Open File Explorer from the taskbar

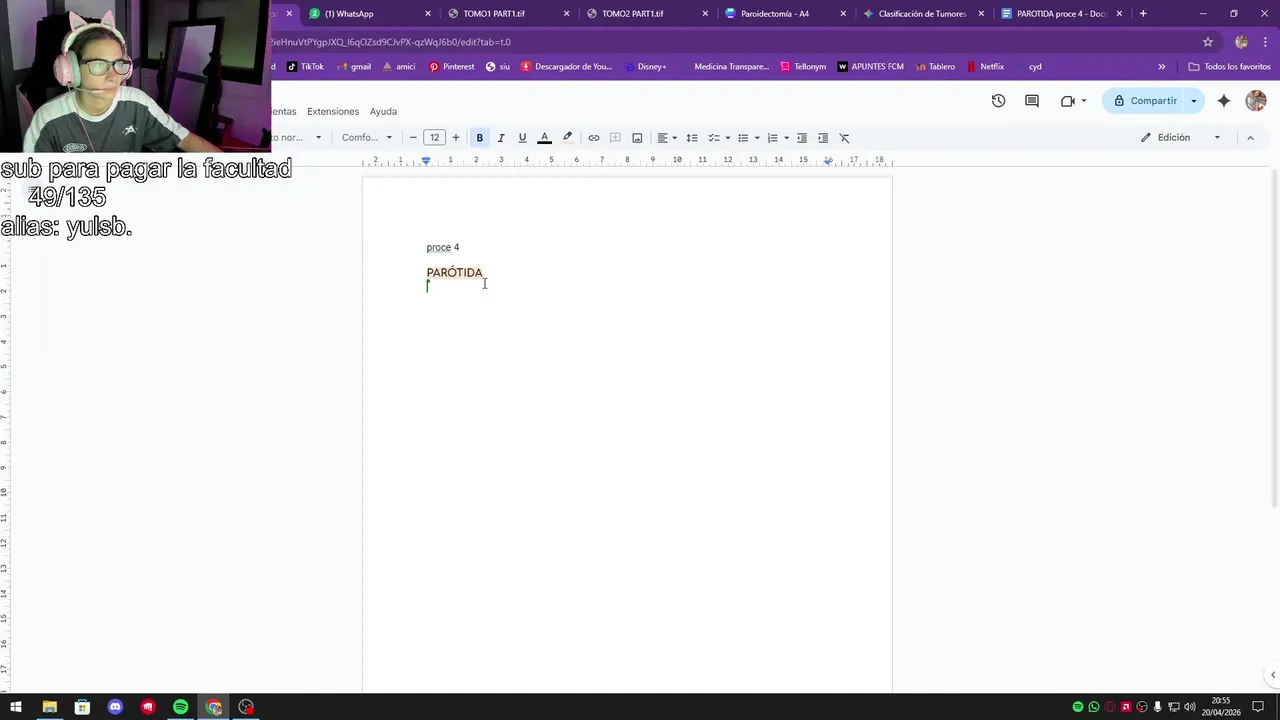[49, 707]
